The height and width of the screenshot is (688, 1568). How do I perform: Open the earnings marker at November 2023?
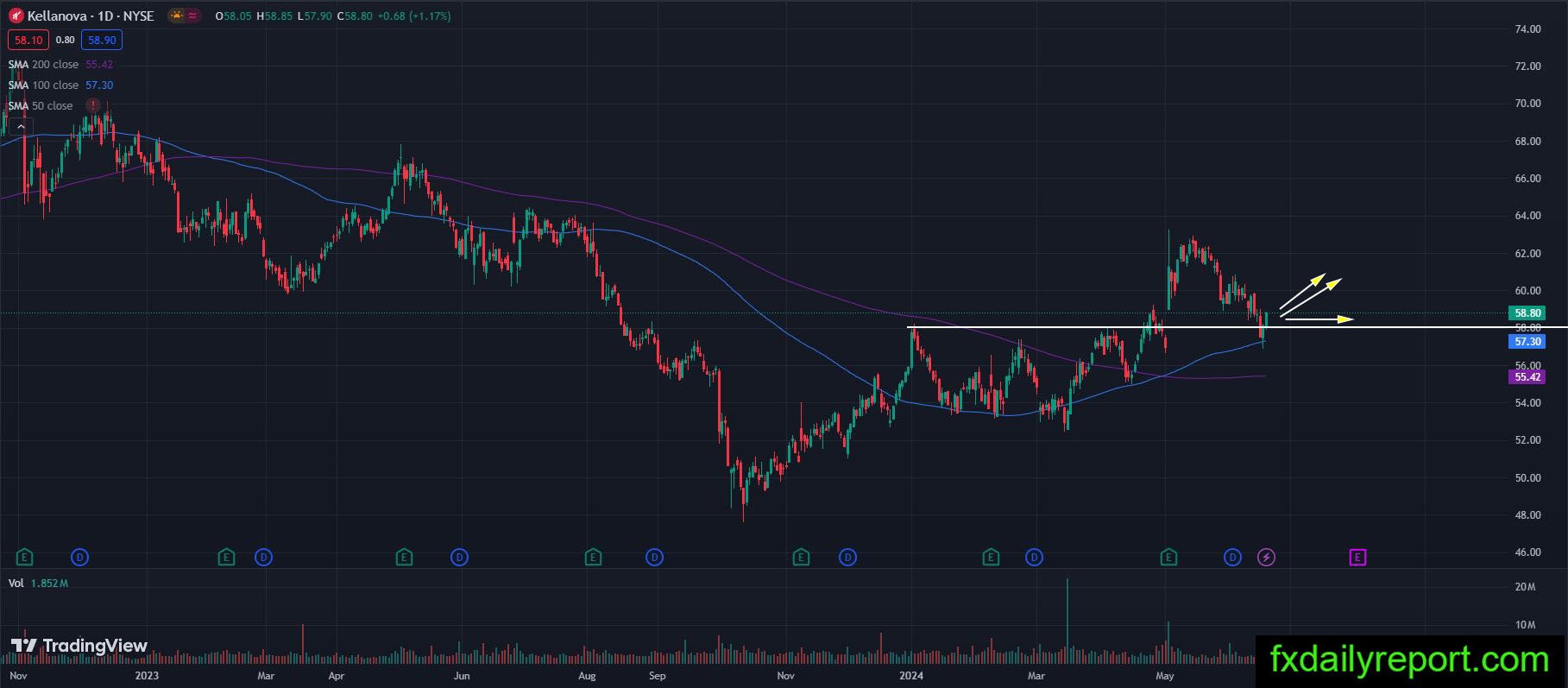pos(801,558)
